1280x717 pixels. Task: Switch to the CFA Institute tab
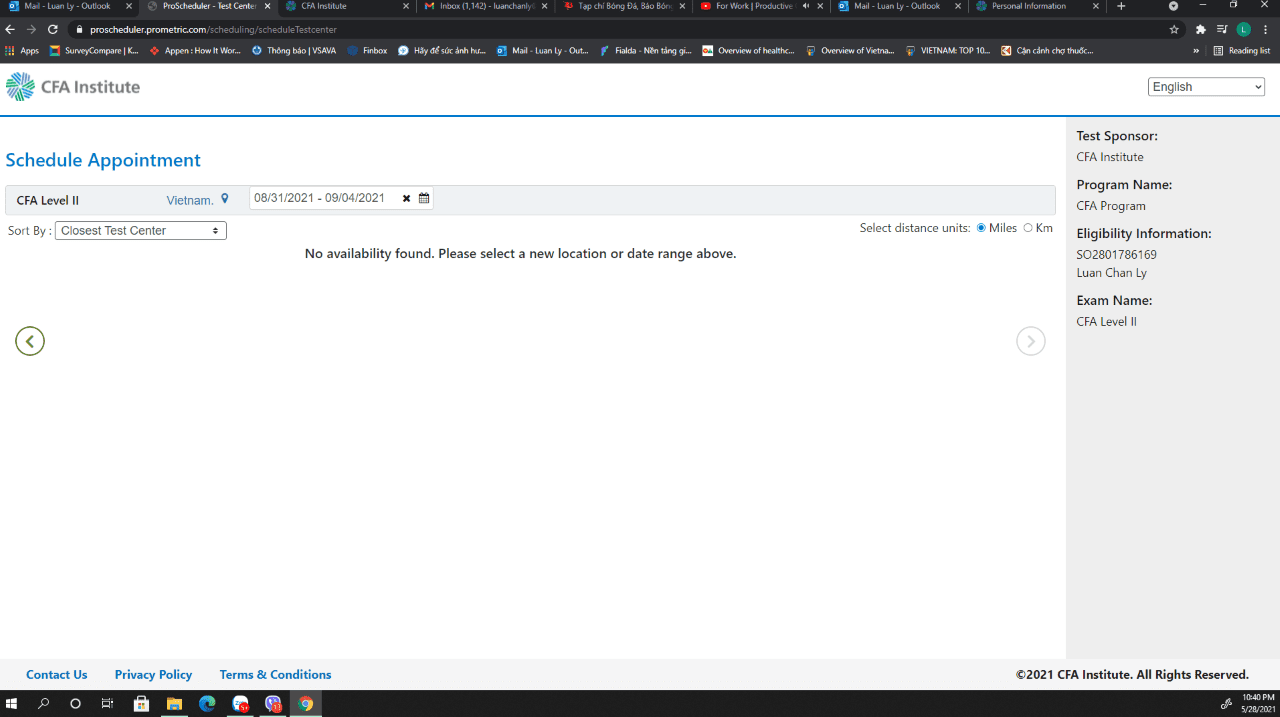pos(346,6)
